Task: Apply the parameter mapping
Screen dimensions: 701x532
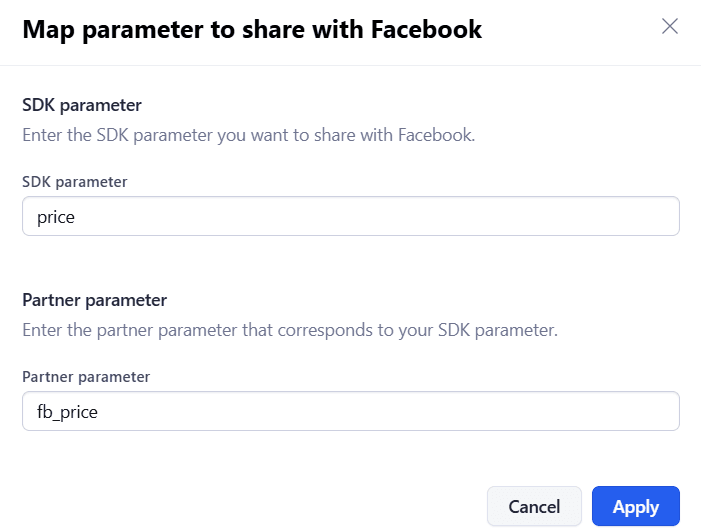Action: 635,507
